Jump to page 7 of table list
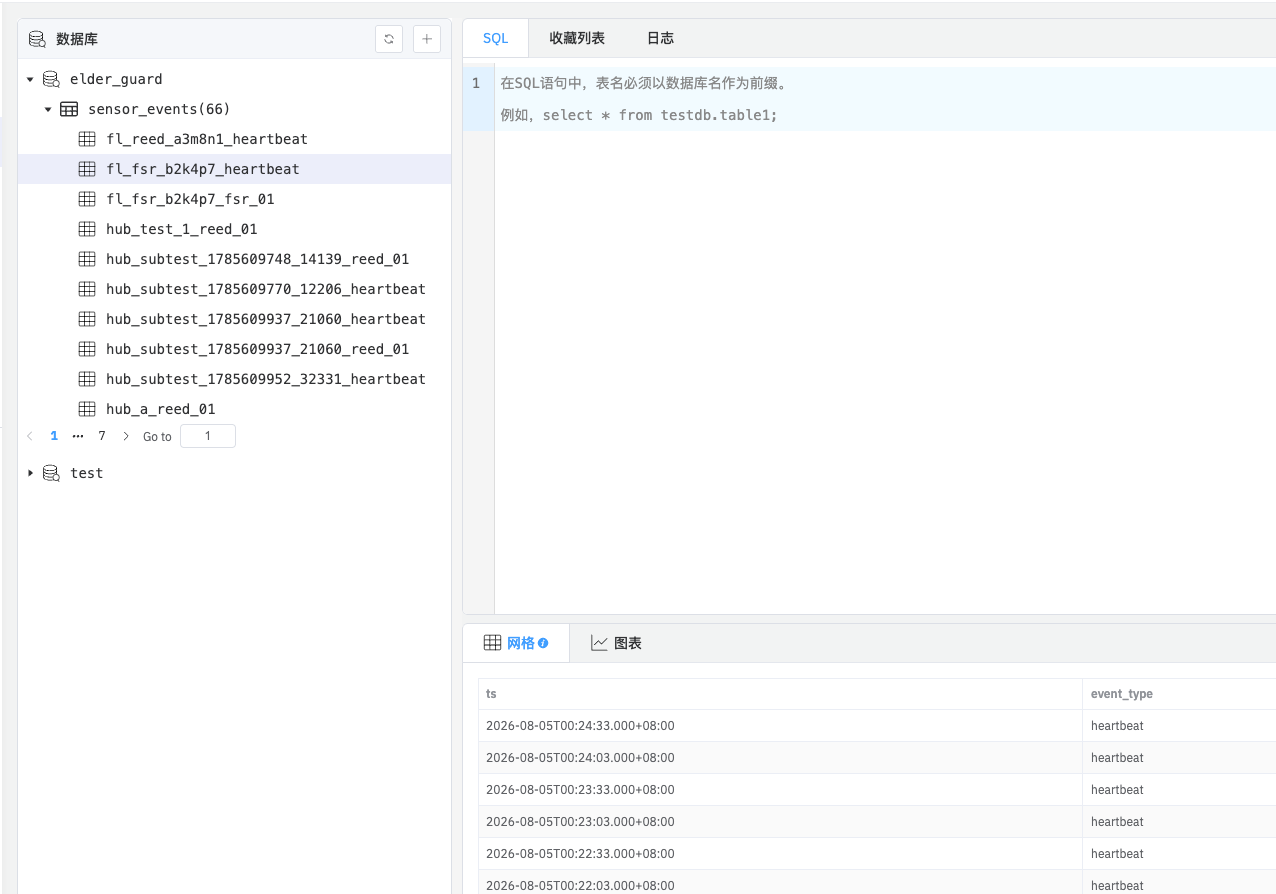 point(102,436)
